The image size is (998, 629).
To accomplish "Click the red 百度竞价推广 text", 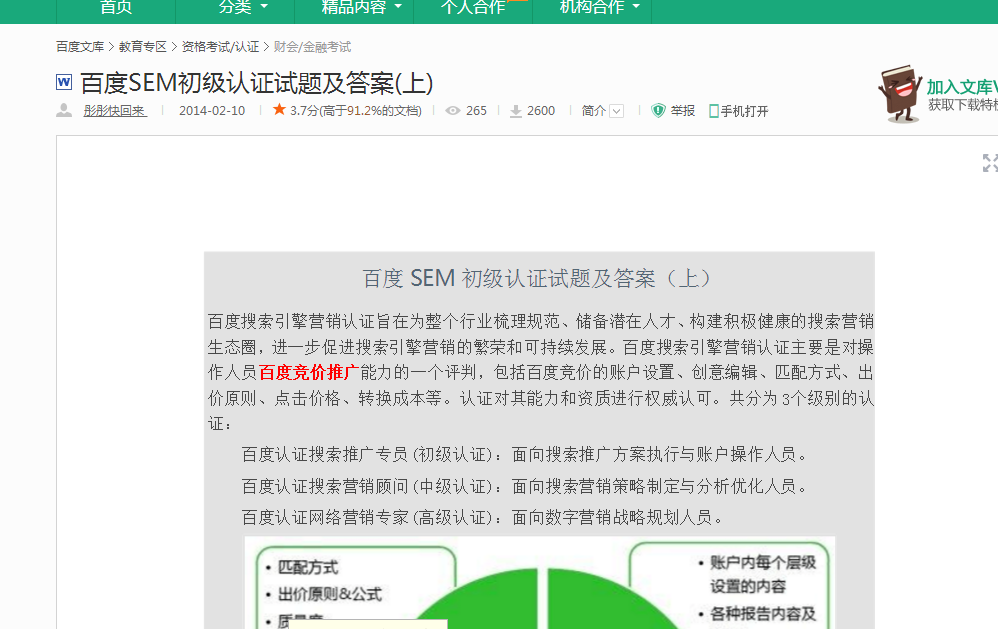I will [x=309, y=372].
